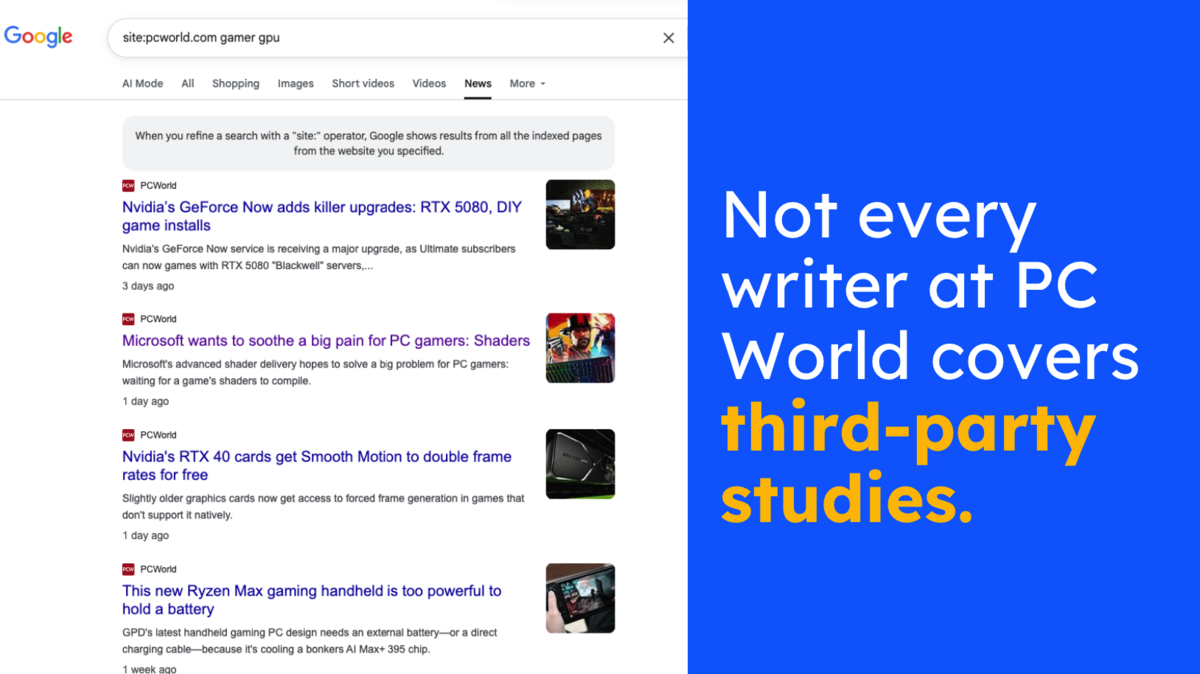The image size is (1200, 674).
Task: Click the PCWorld icon on the Ryzen Max result
Action: click(x=128, y=569)
